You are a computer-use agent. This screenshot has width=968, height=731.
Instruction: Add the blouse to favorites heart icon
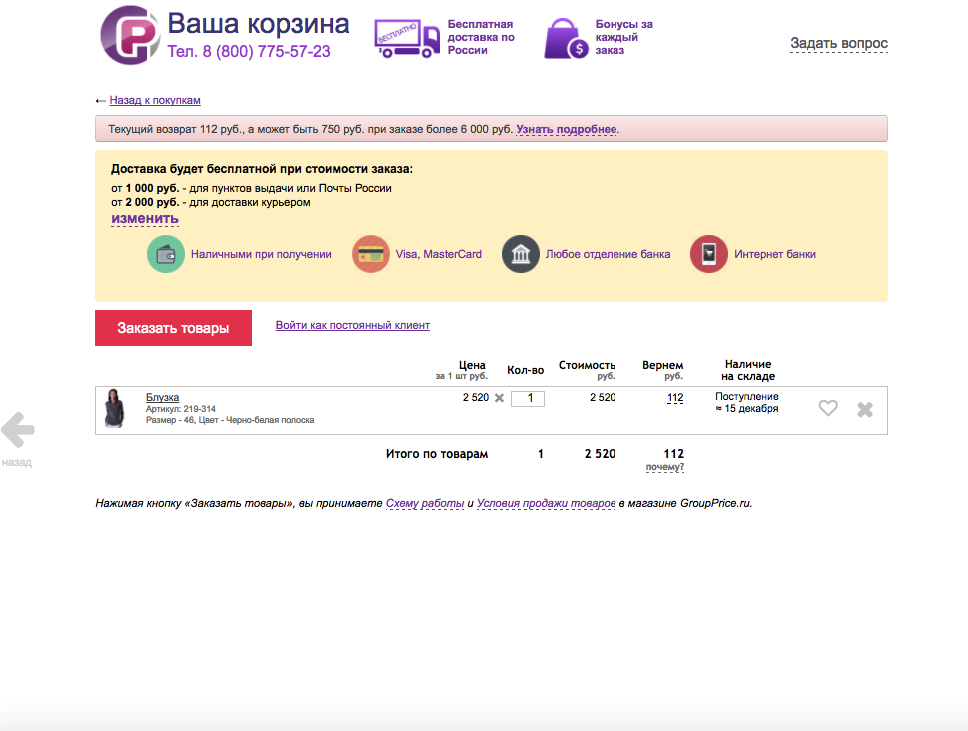pyautogui.click(x=828, y=407)
